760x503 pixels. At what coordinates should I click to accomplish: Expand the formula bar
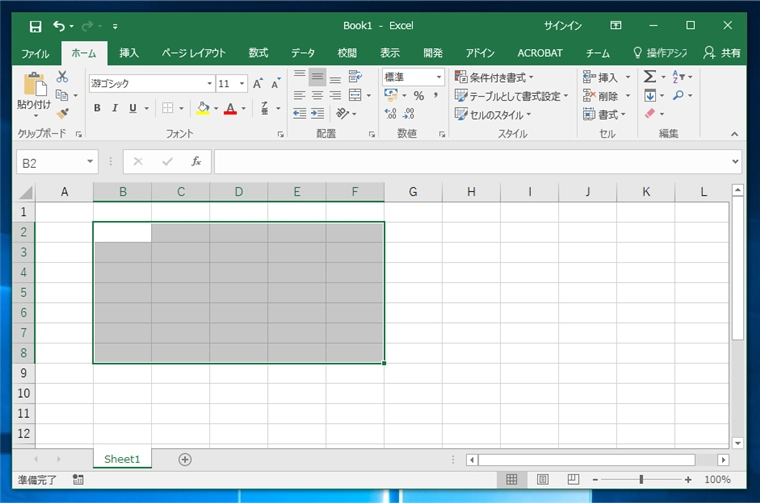tap(735, 162)
